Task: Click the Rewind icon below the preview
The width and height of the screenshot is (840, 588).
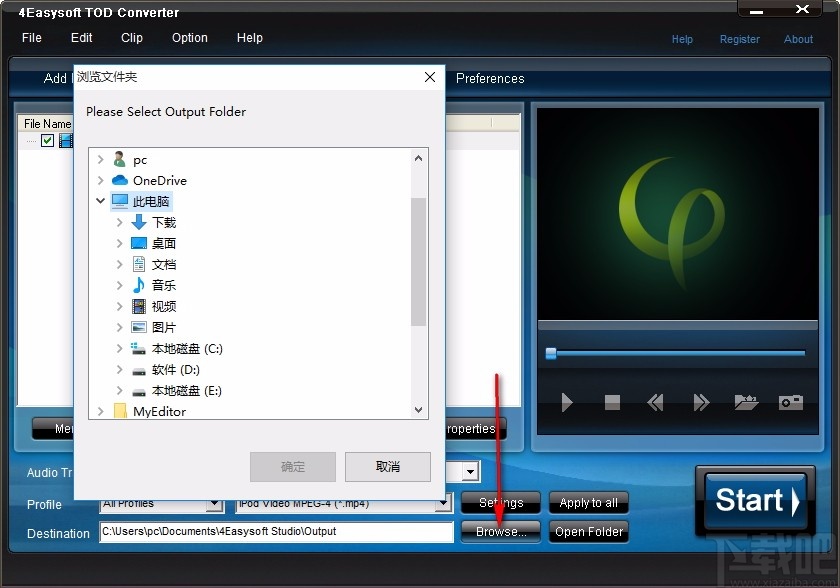Action: pyautogui.click(x=655, y=402)
